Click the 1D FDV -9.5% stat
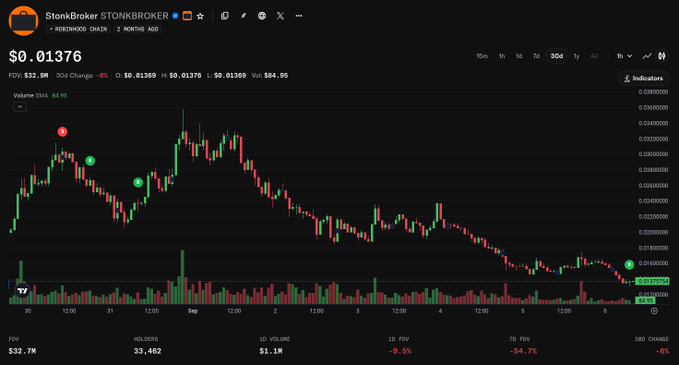The width and height of the screenshot is (679, 365). 399,346
